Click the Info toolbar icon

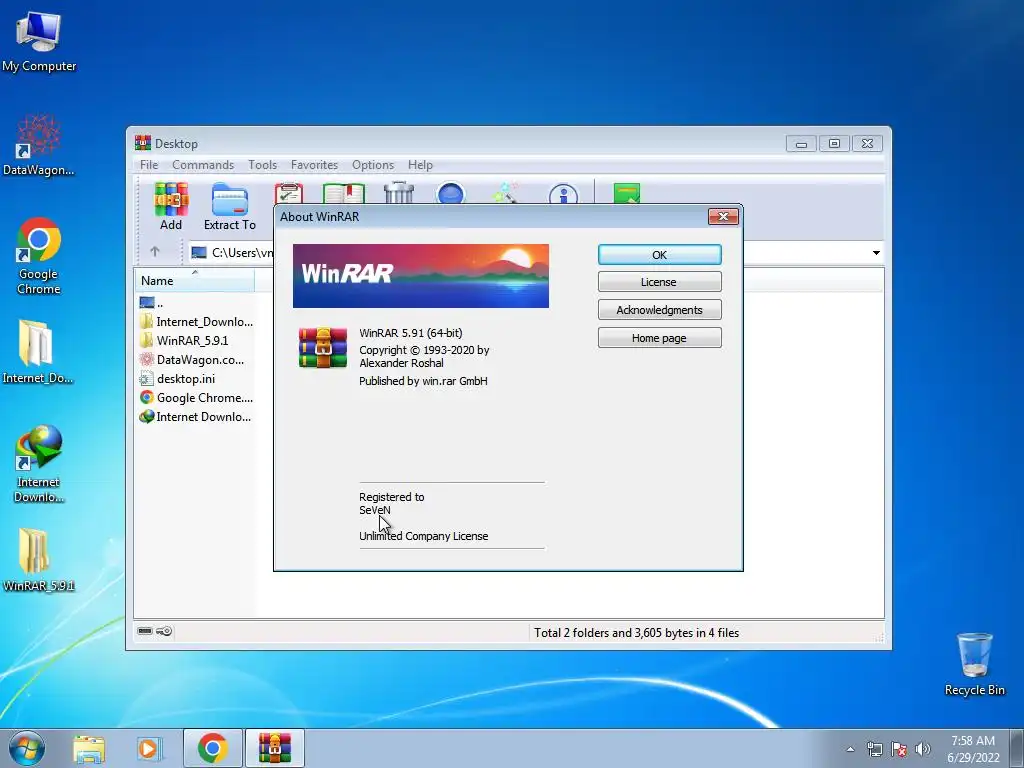564,194
